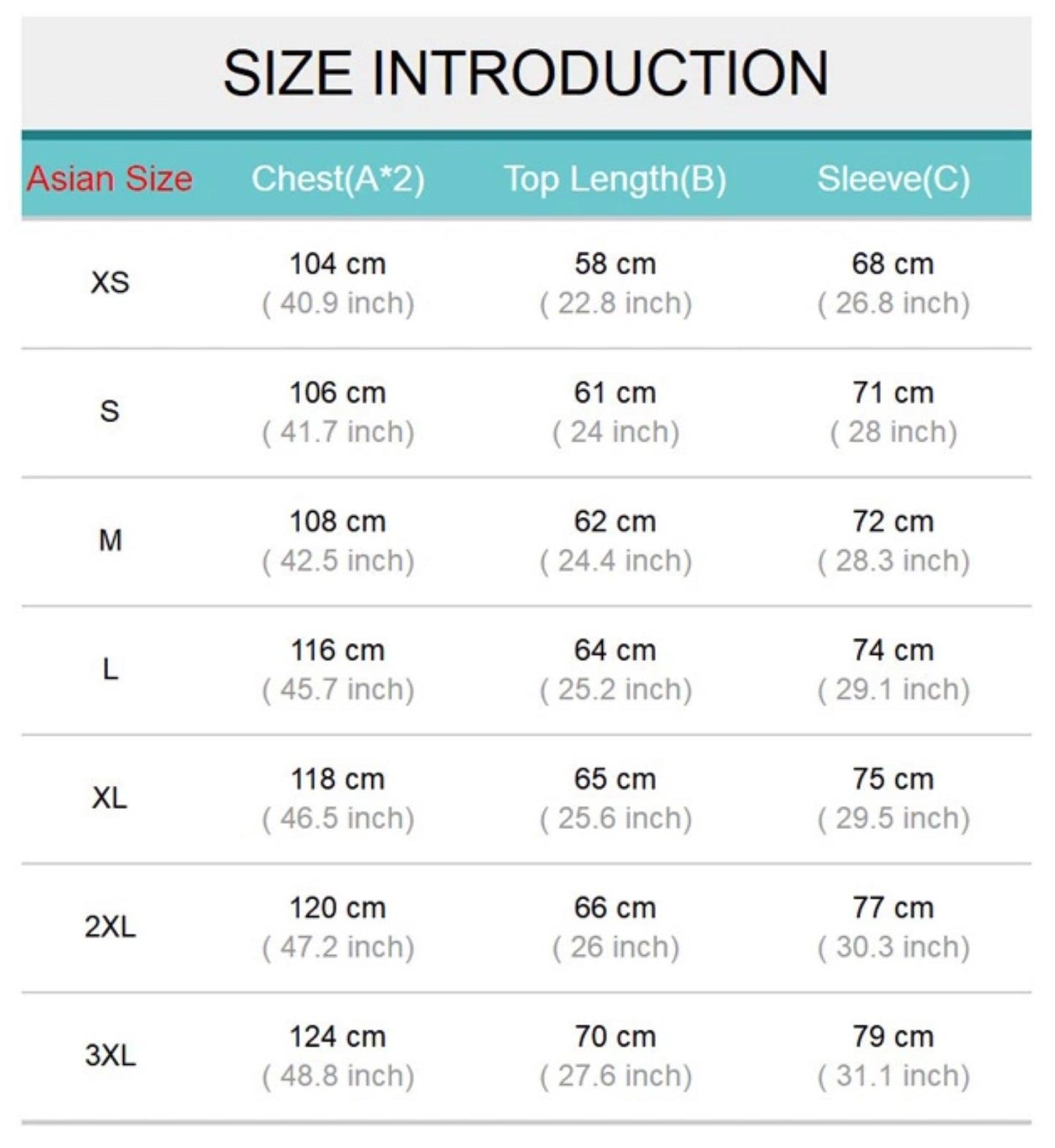Screen dimensions: 1055x1148
Task: Select the S size row label
Action: (110, 411)
